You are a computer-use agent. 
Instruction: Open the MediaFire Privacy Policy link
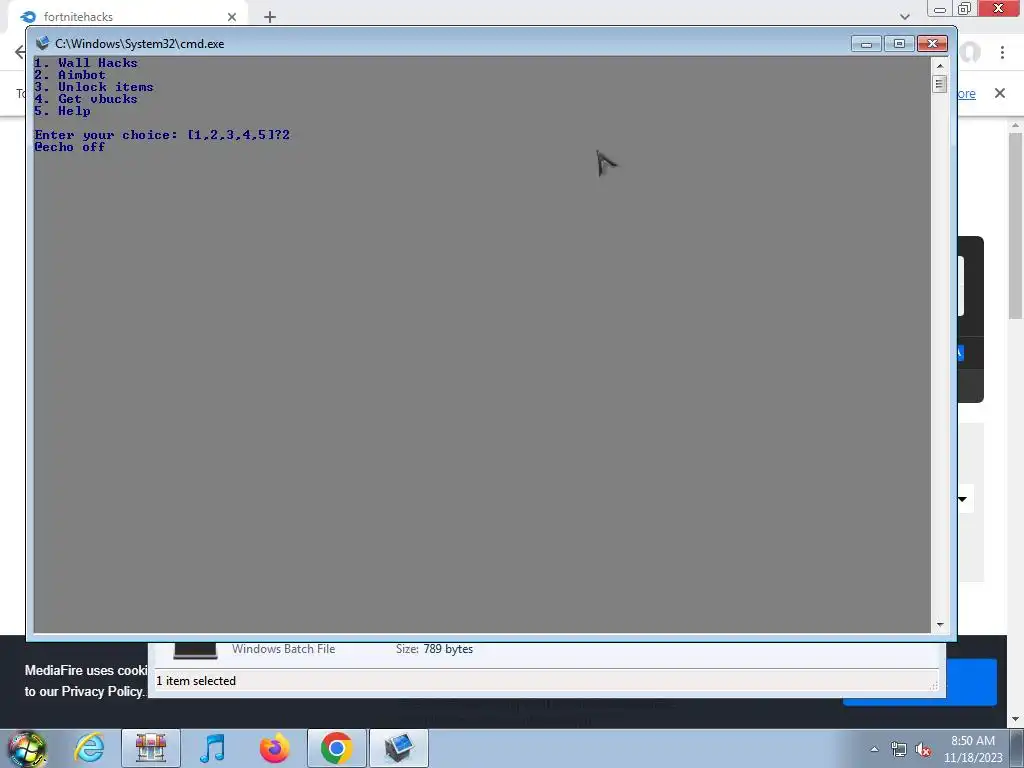(x=102, y=692)
